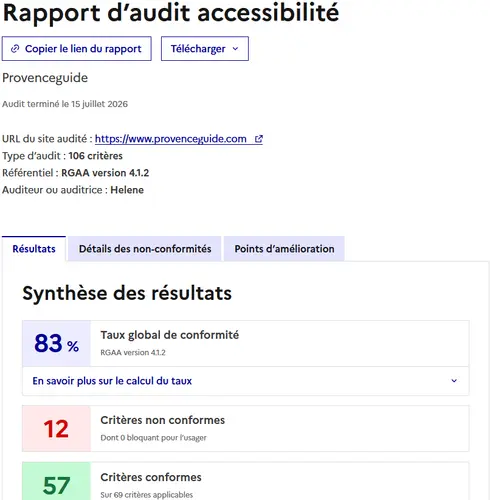Open the Télécharger dropdown
This screenshot has height=500, width=490.
[x=205, y=49]
